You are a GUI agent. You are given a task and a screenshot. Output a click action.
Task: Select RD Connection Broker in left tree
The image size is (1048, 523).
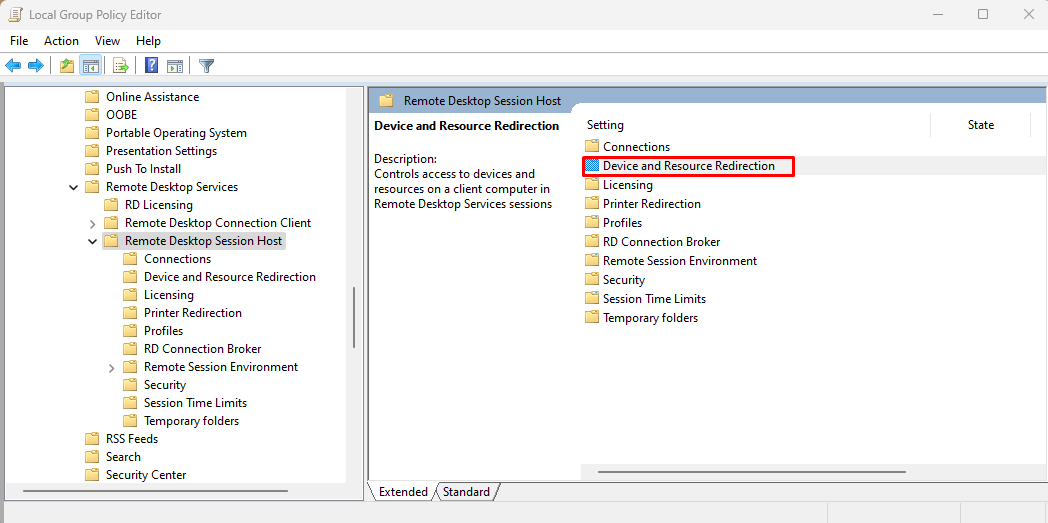202,349
